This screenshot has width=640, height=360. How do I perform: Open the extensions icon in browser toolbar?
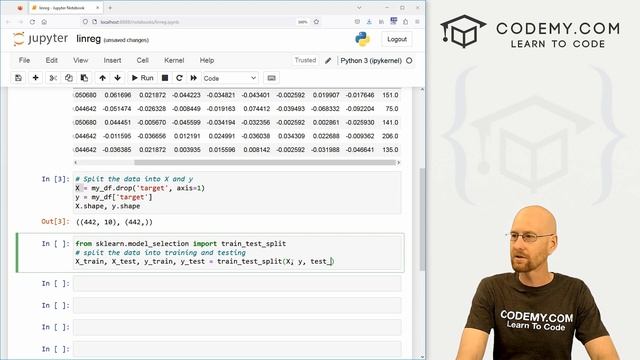point(405,22)
